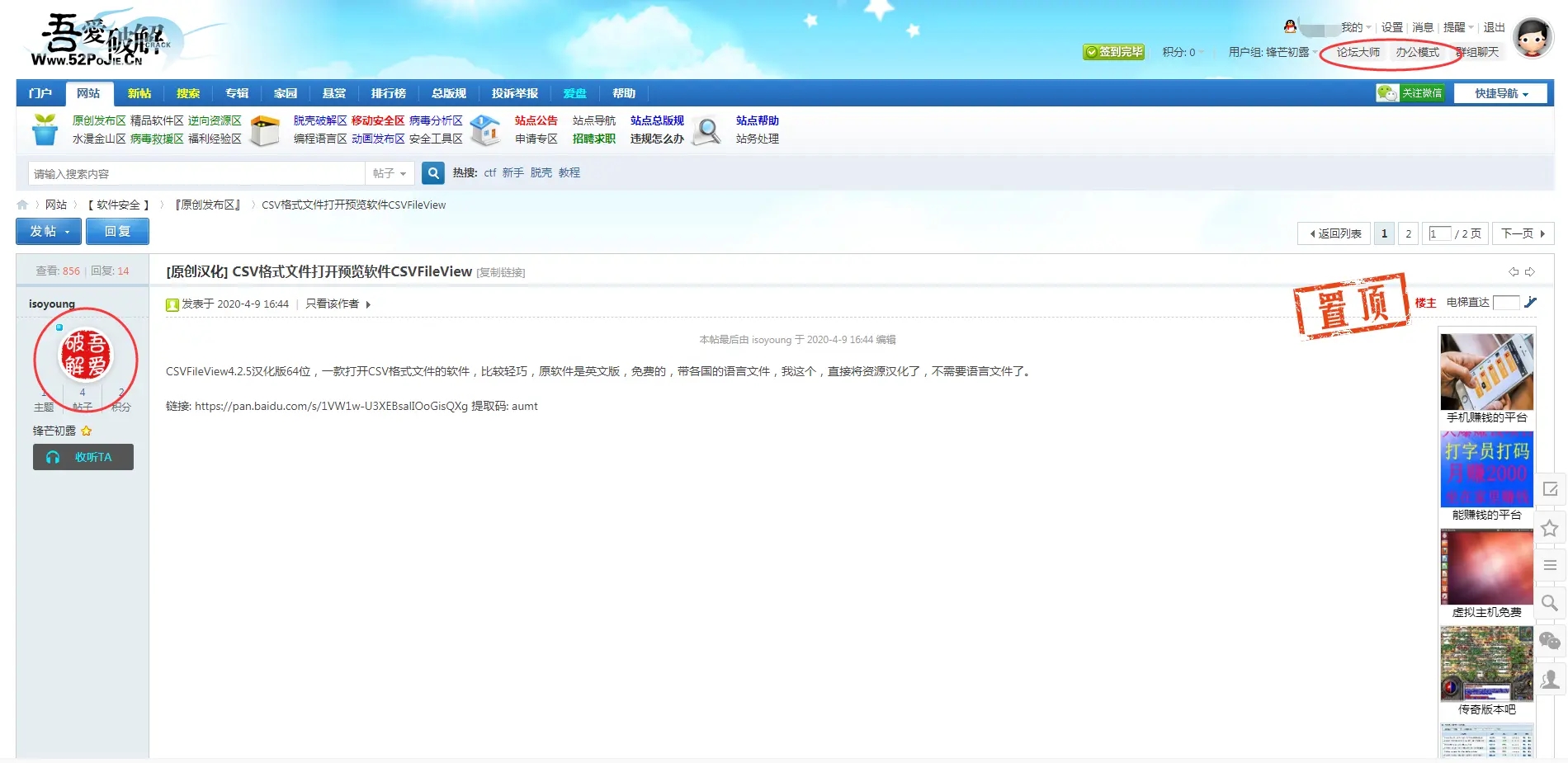The width and height of the screenshot is (1568, 763).
Task: Expand 只看该作者 arrow
Action: tap(368, 304)
